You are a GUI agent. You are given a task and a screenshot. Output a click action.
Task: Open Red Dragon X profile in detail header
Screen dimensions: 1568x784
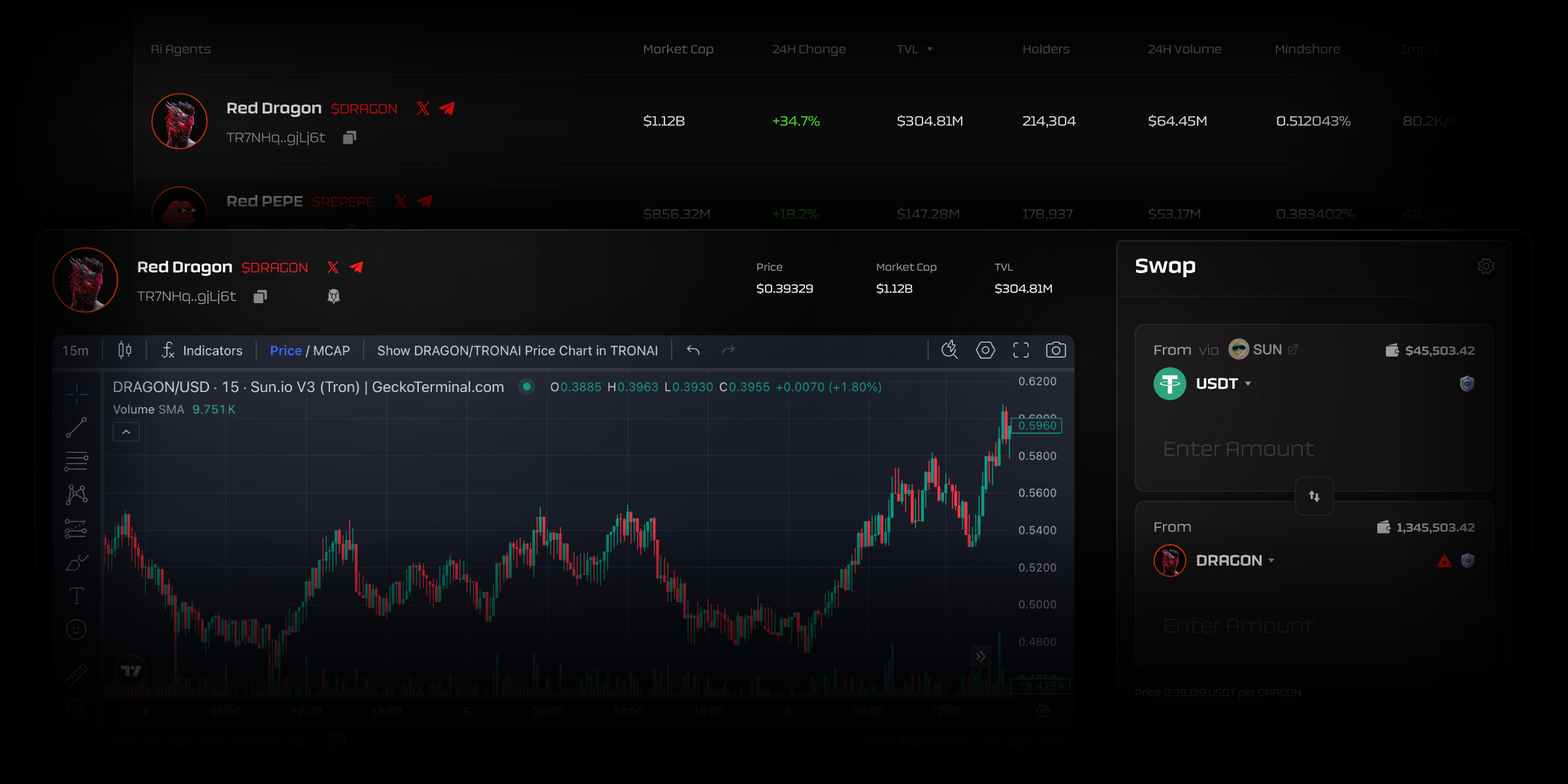333,267
